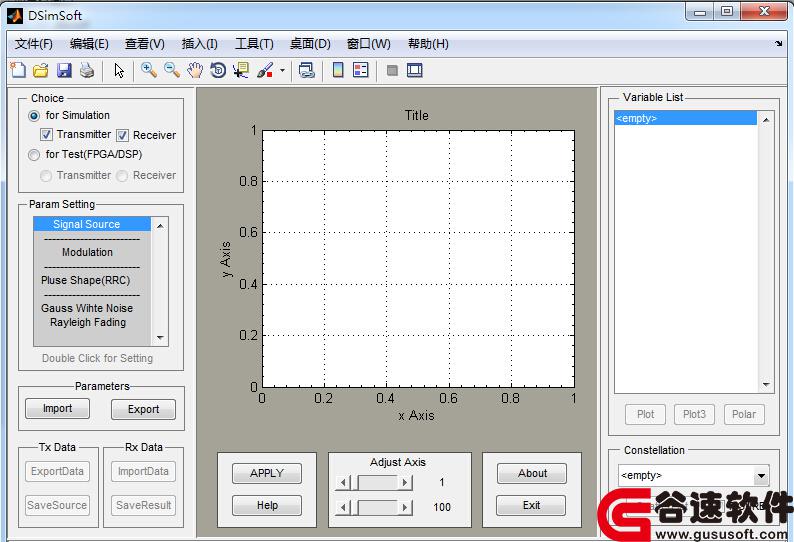Open the 查看(V) menu
The height and width of the screenshot is (542, 794).
click(145, 44)
